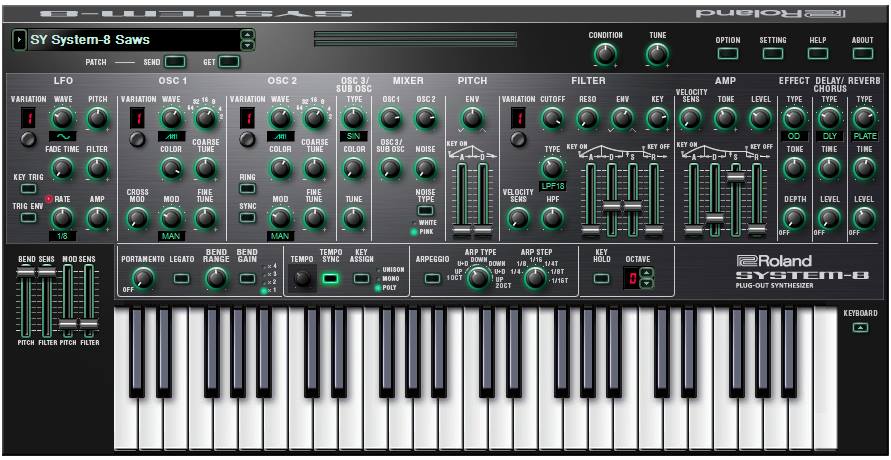The height and width of the screenshot is (460, 891).
Task: Click the LFO FADE TIME knob
Action: (x=63, y=168)
